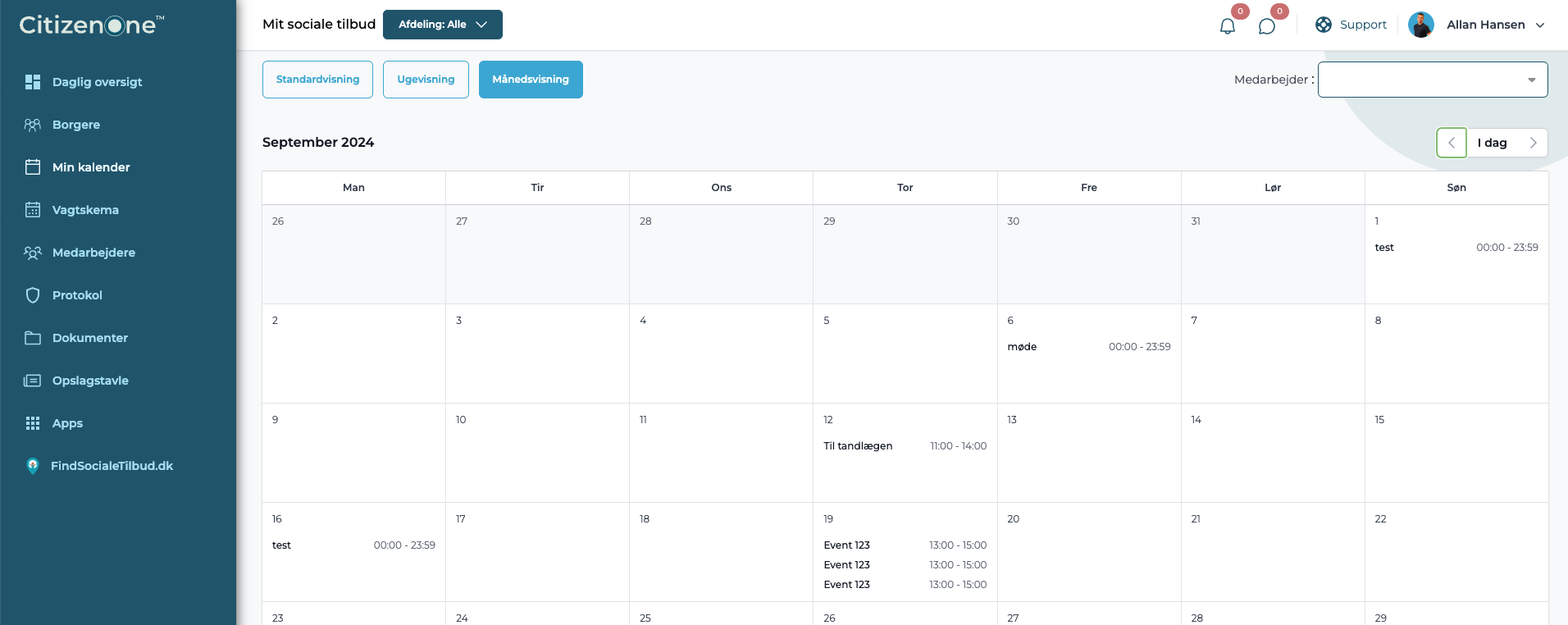Click the FindSocialeTilbud.dk pin icon

pyautogui.click(x=33, y=466)
